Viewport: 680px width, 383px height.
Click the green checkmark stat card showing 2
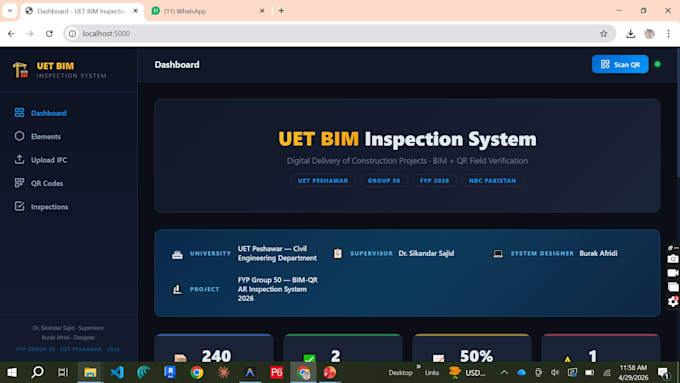point(343,348)
